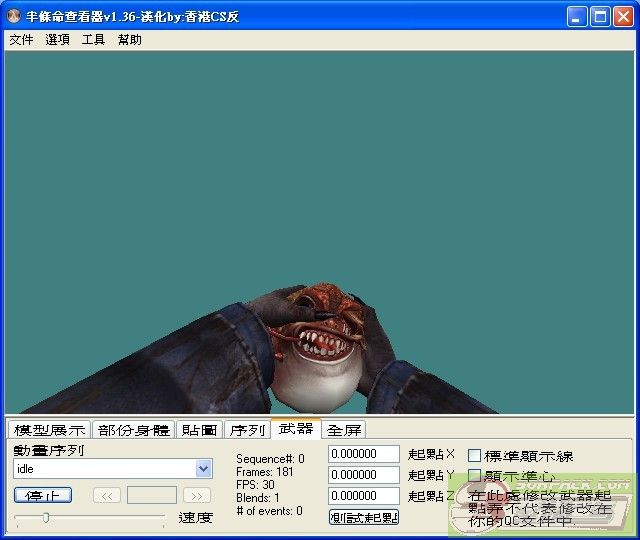640x540 pixels.
Task: Click the 起點Y origin input field
Action: click(363, 475)
